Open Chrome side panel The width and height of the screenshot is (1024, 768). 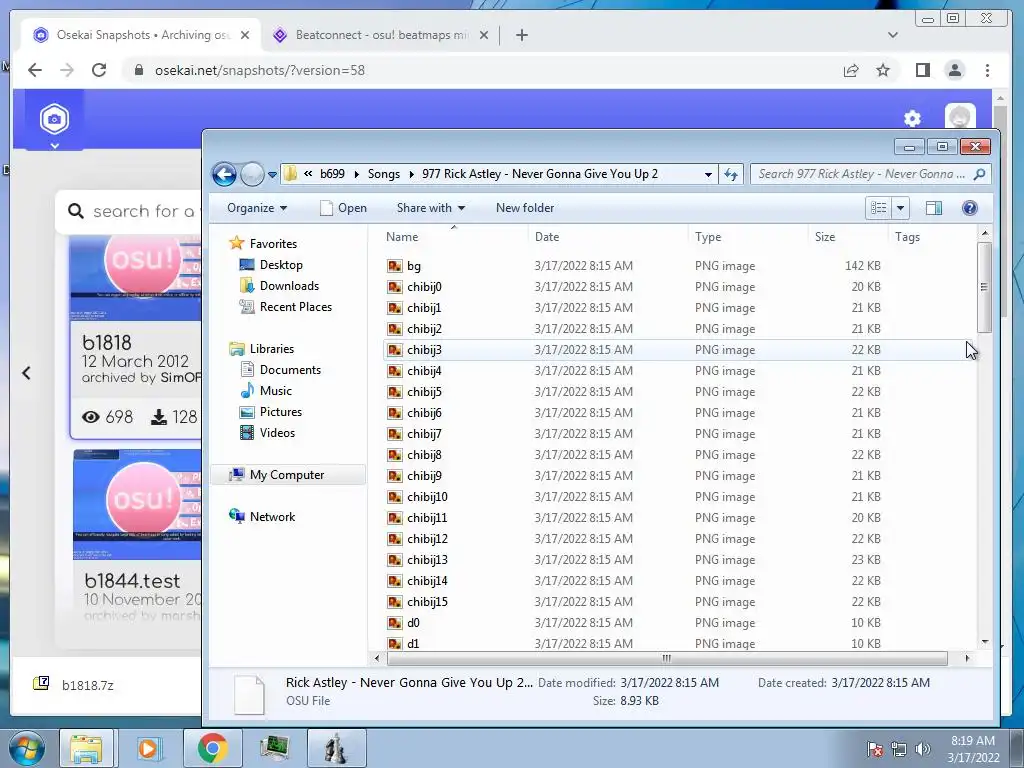pos(922,70)
